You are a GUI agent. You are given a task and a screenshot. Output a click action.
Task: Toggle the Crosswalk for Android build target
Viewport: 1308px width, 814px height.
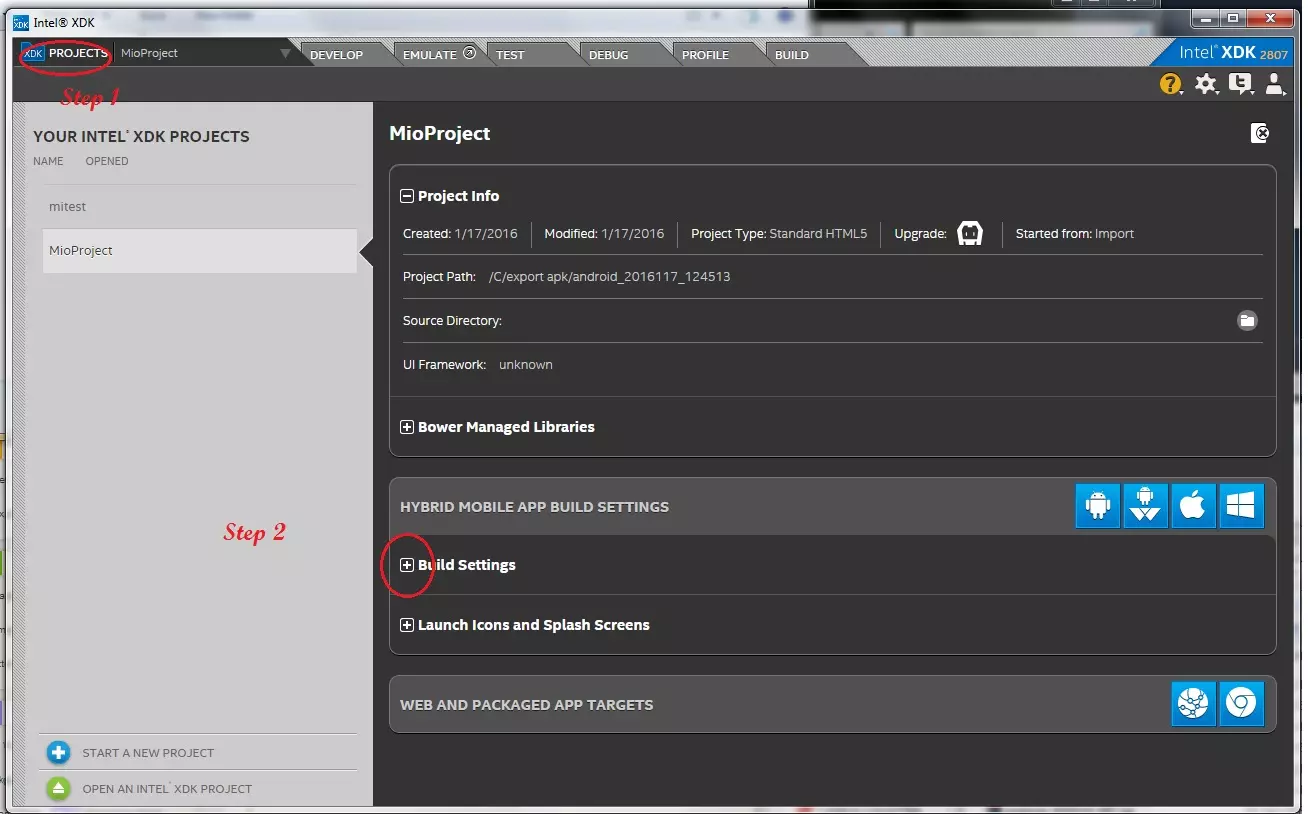point(1146,506)
